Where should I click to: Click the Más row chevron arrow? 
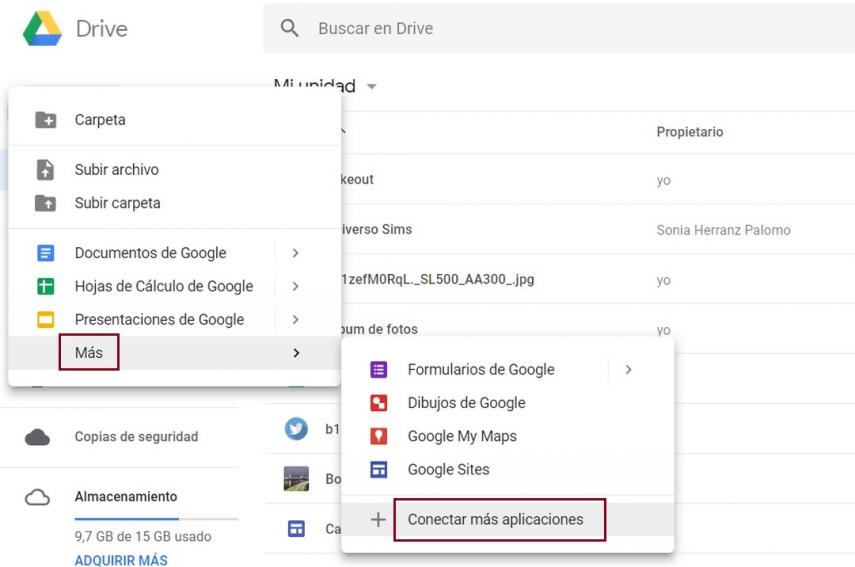[x=296, y=353]
